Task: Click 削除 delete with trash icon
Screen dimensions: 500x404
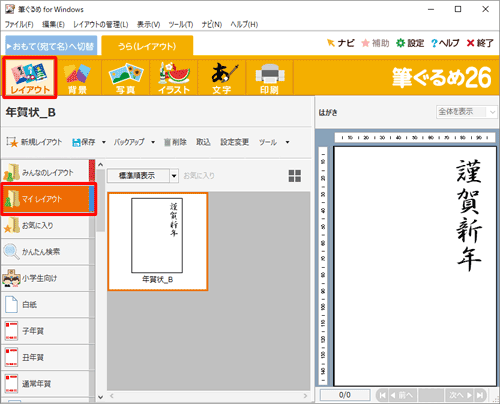Action: coord(175,142)
